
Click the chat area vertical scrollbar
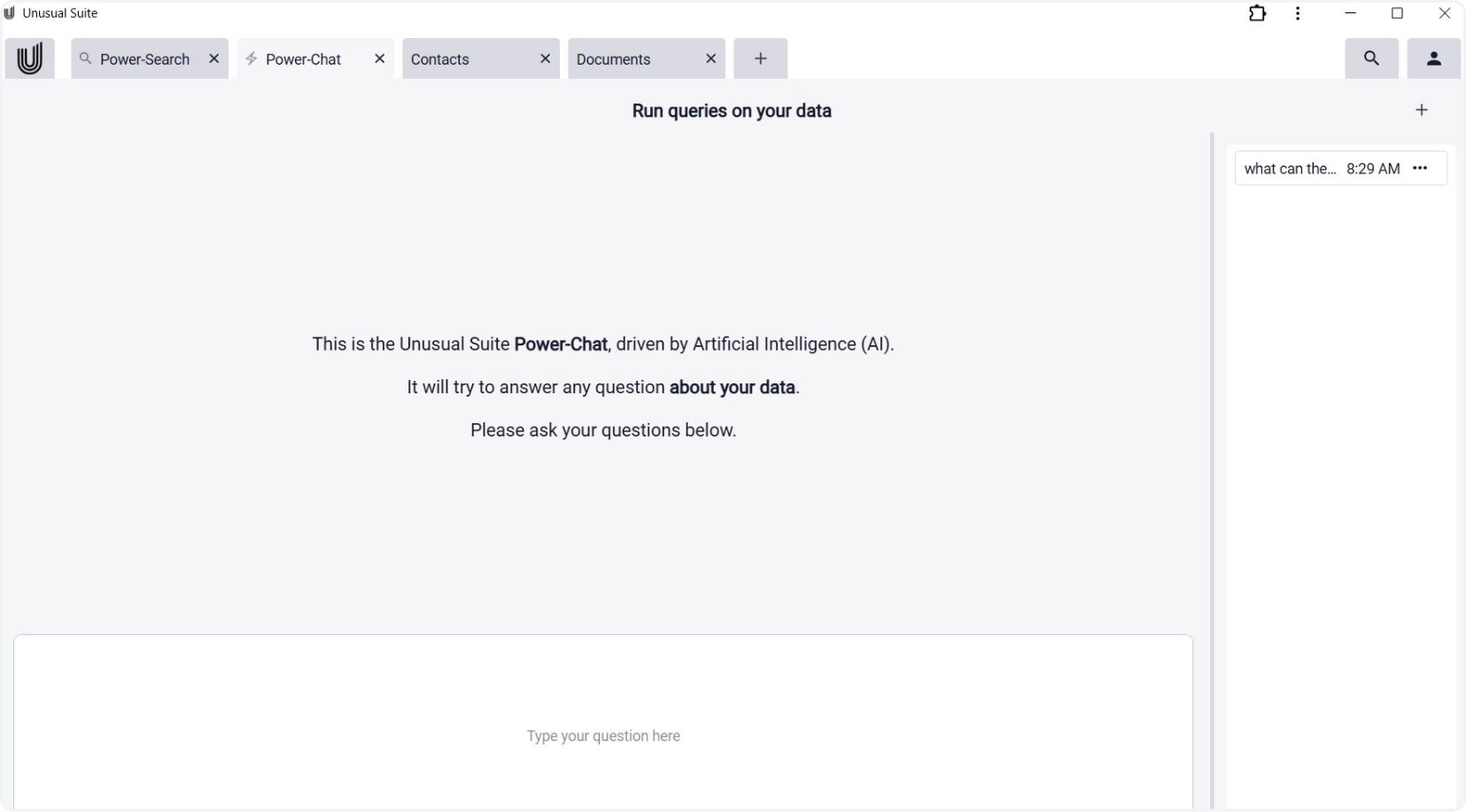tap(1212, 443)
